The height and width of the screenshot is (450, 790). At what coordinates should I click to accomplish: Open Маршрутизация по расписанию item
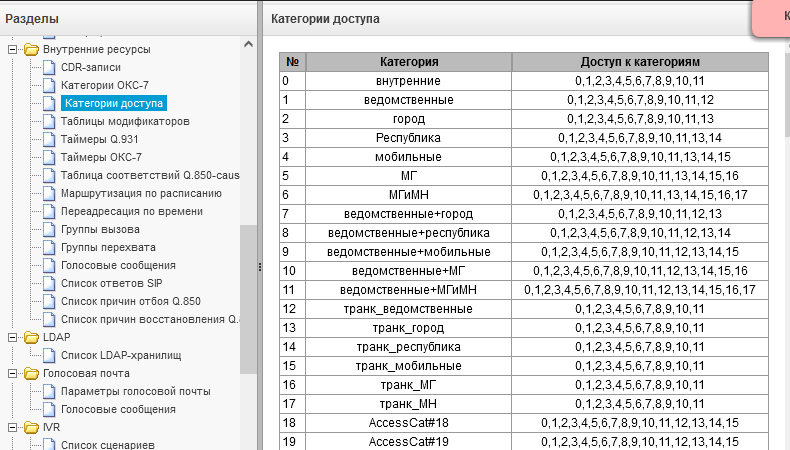141,194
